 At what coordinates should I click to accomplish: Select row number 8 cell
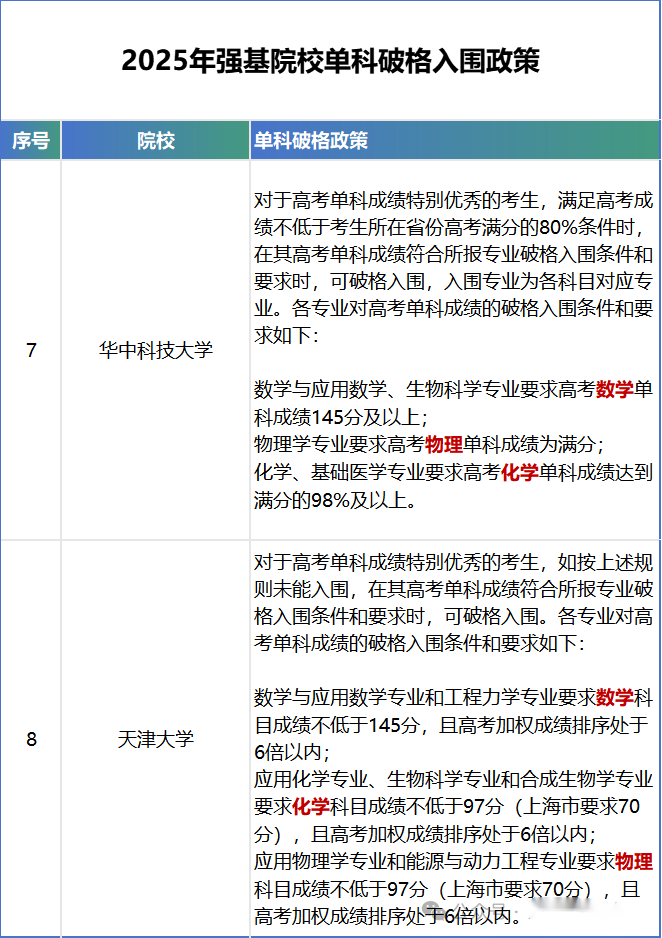(31, 739)
